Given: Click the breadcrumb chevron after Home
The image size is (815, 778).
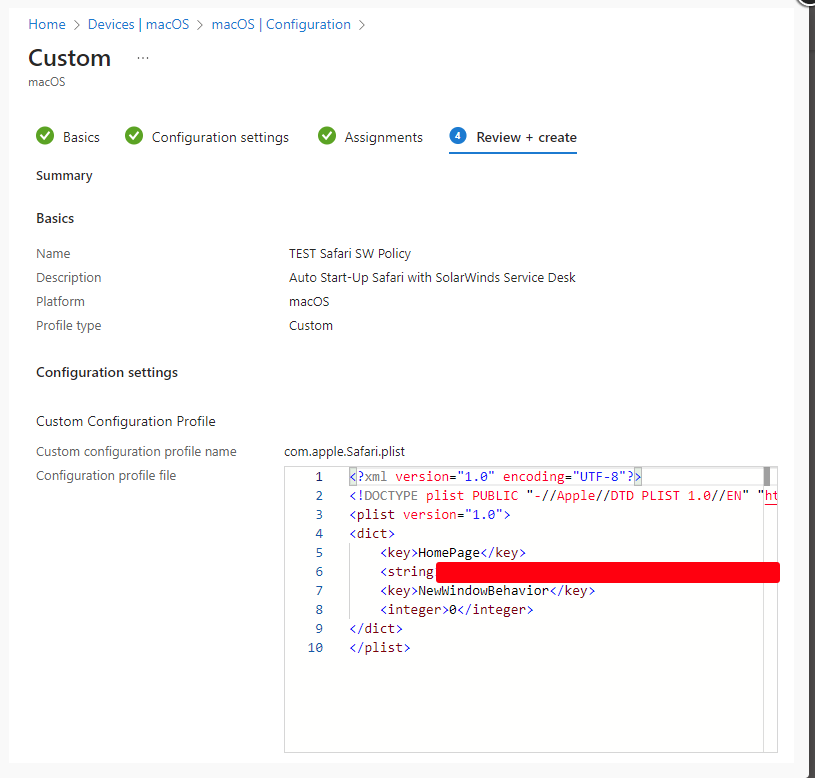Looking at the screenshot, I should coord(77,25).
